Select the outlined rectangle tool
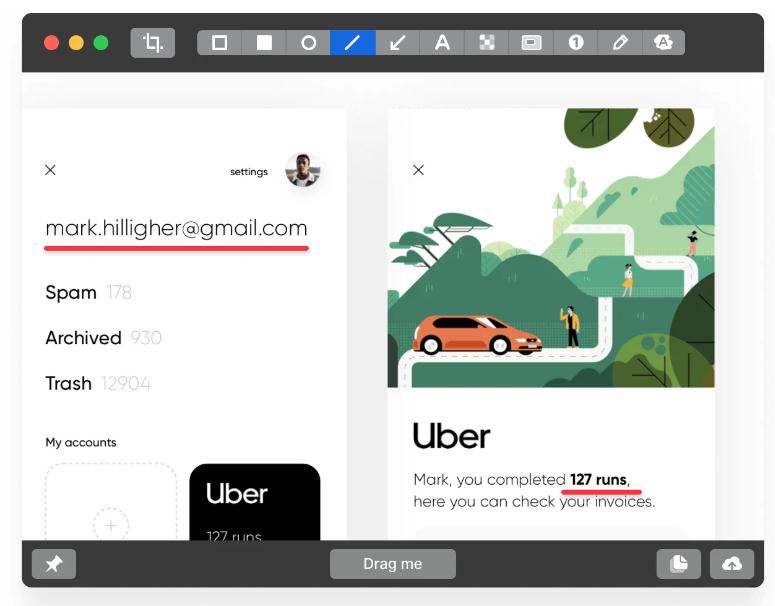 pyautogui.click(x=219, y=43)
